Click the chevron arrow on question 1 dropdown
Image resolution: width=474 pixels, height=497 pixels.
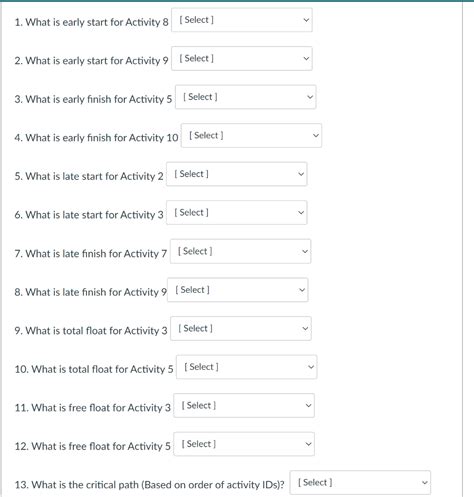coord(306,20)
